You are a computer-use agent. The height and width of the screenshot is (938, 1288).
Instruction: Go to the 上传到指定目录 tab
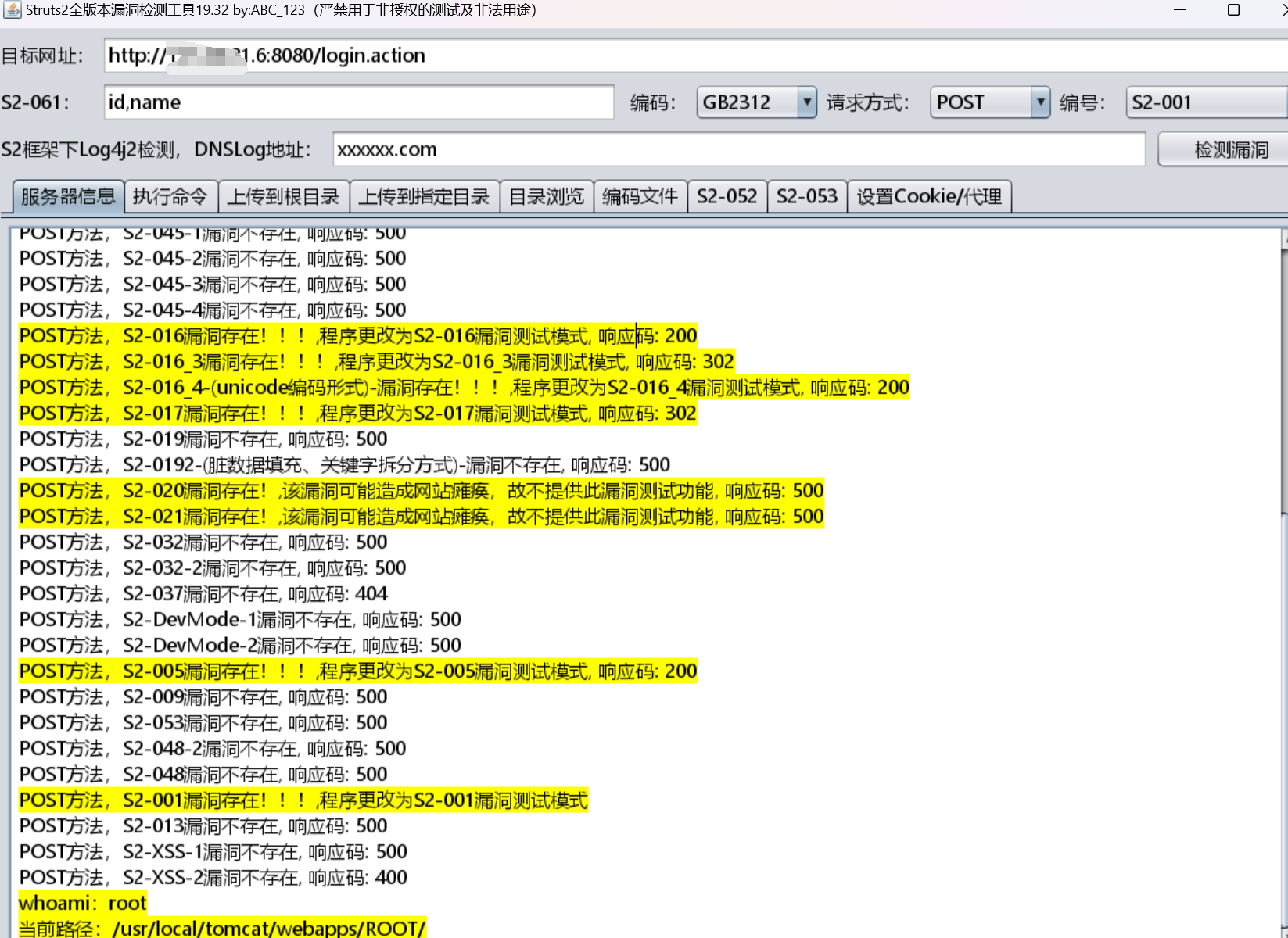(424, 196)
